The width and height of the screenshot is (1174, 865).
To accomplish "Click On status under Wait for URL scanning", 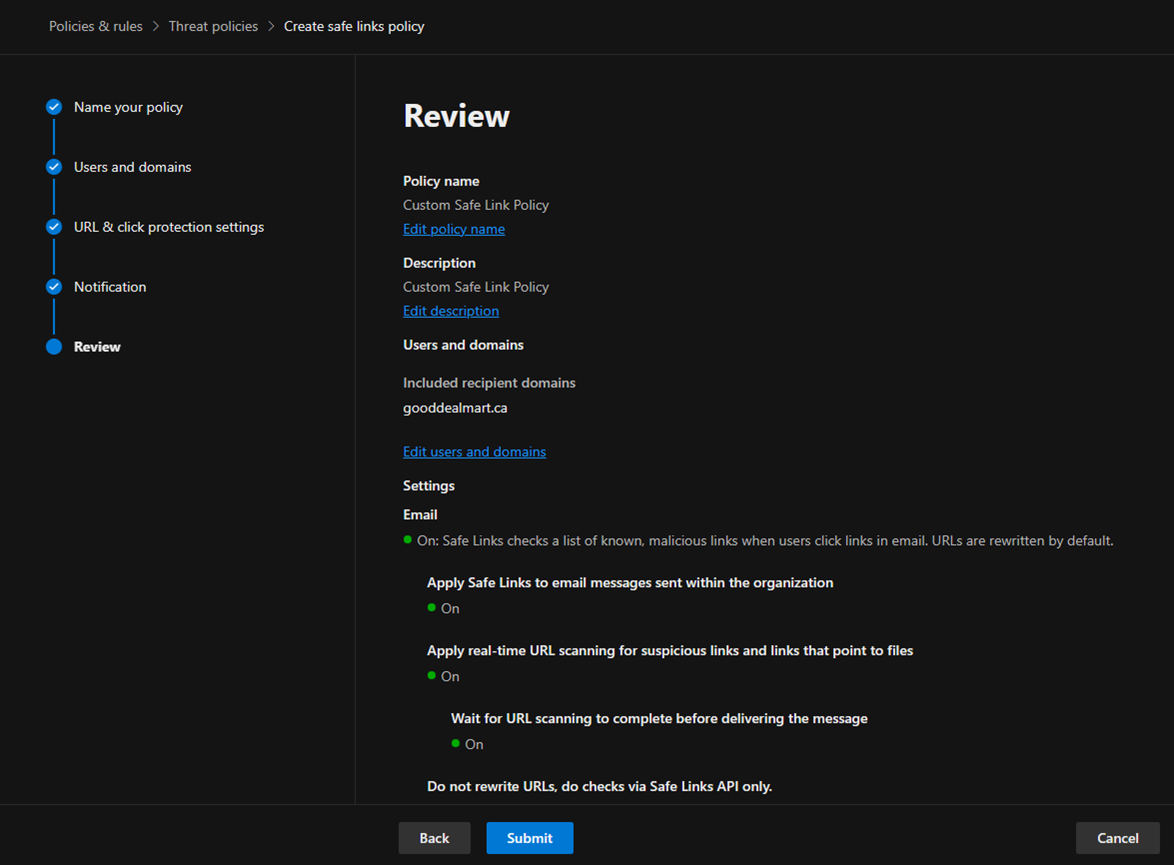I will click(468, 744).
